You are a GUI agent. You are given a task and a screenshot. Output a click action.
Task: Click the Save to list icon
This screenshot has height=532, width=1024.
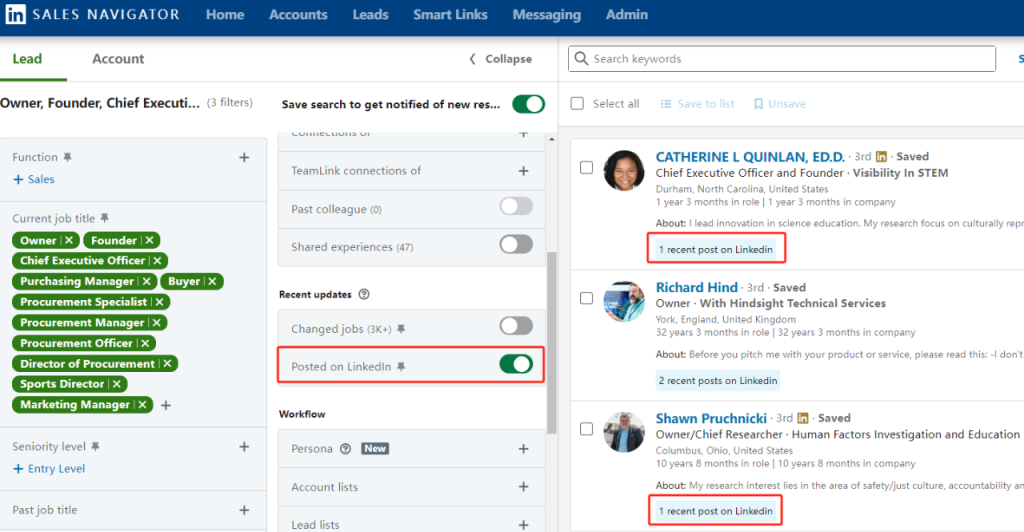(x=665, y=104)
